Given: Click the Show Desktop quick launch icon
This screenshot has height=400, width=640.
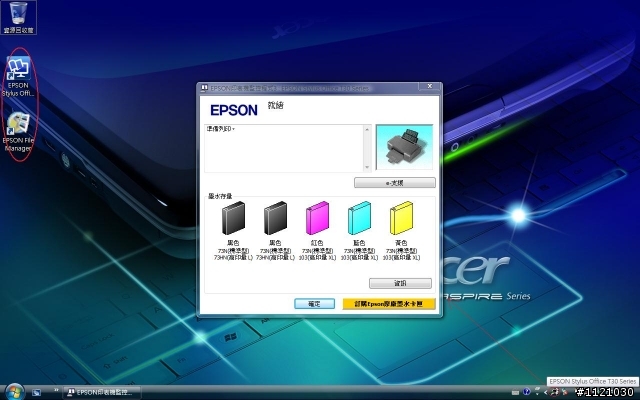Looking at the screenshot, I should [36, 393].
